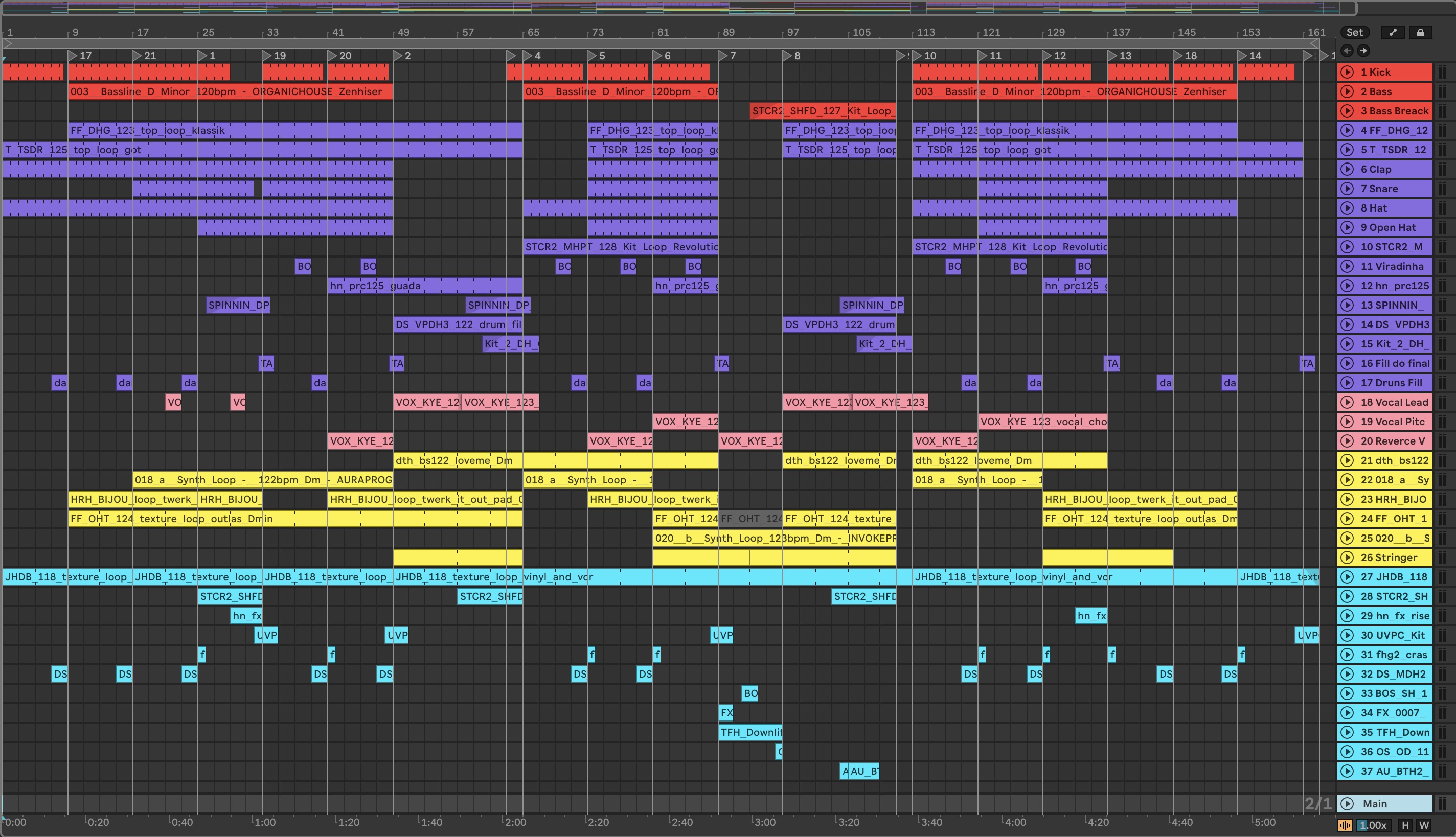Click the play icon on Main track
This screenshot has width=1456, height=837.
coord(1347,804)
